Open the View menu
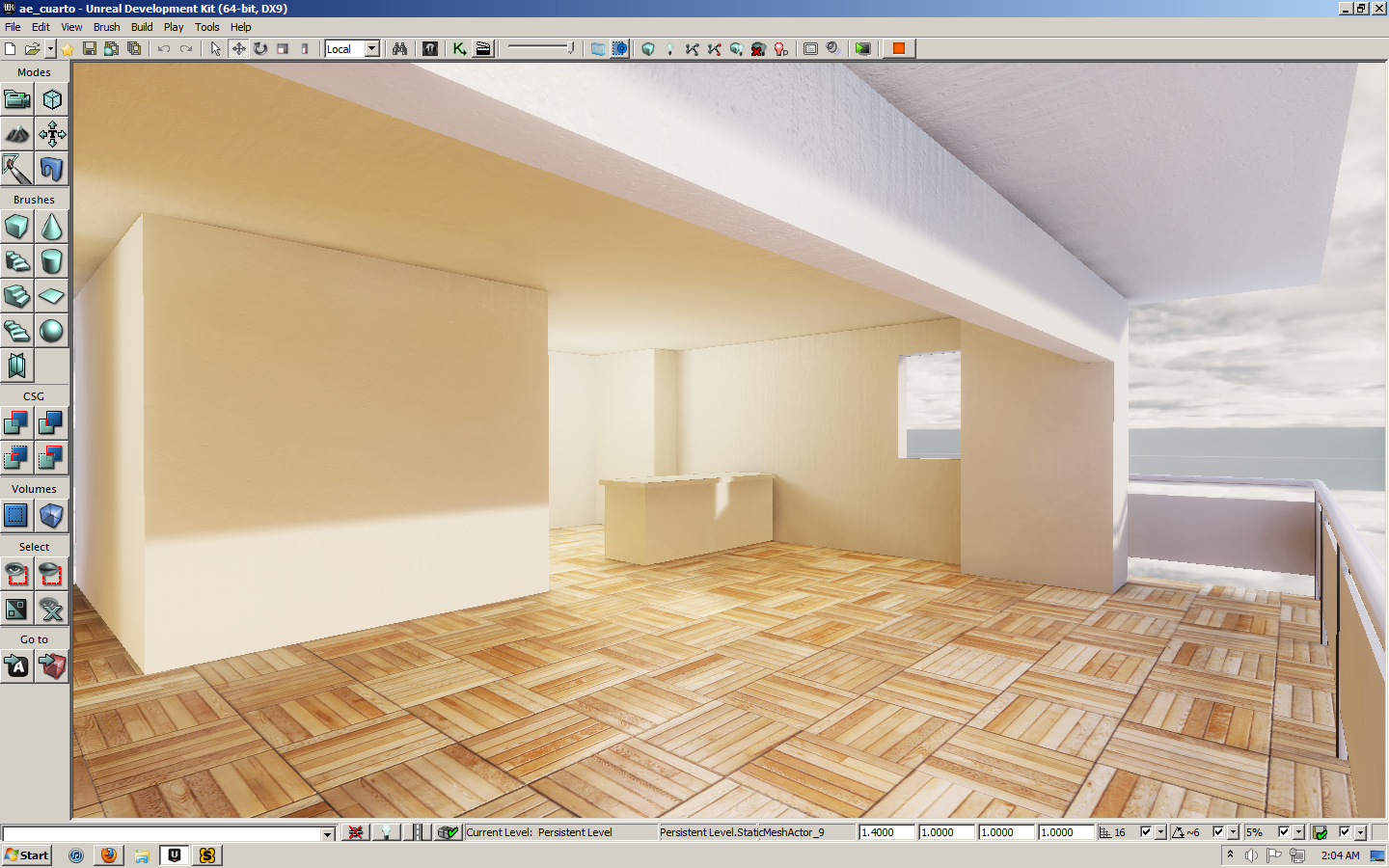The height and width of the screenshot is (868, 1389). 71,27
